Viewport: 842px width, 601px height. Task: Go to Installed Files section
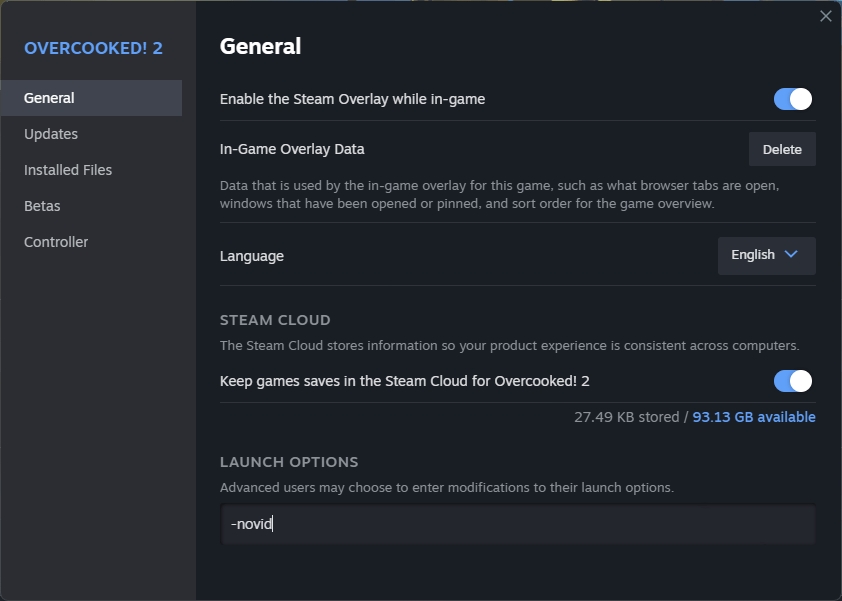click(68, 170)
